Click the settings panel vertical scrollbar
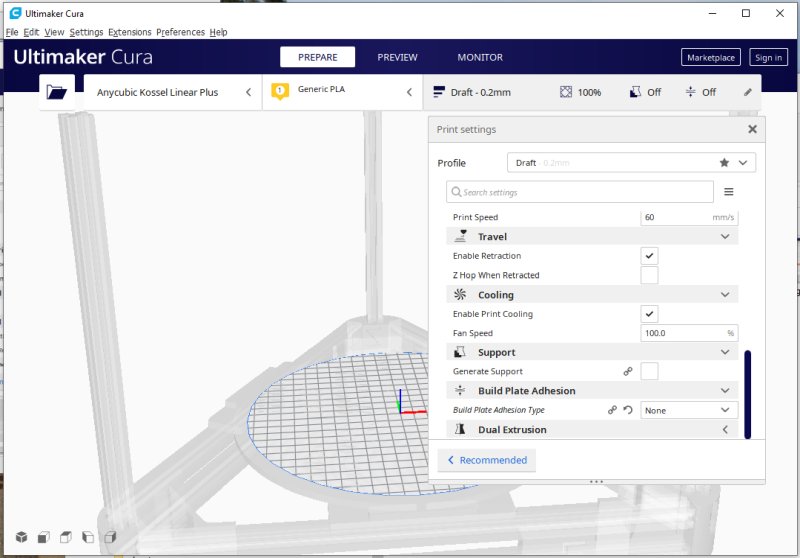Screen dimensions: 800x558 (x=747, y=394)
